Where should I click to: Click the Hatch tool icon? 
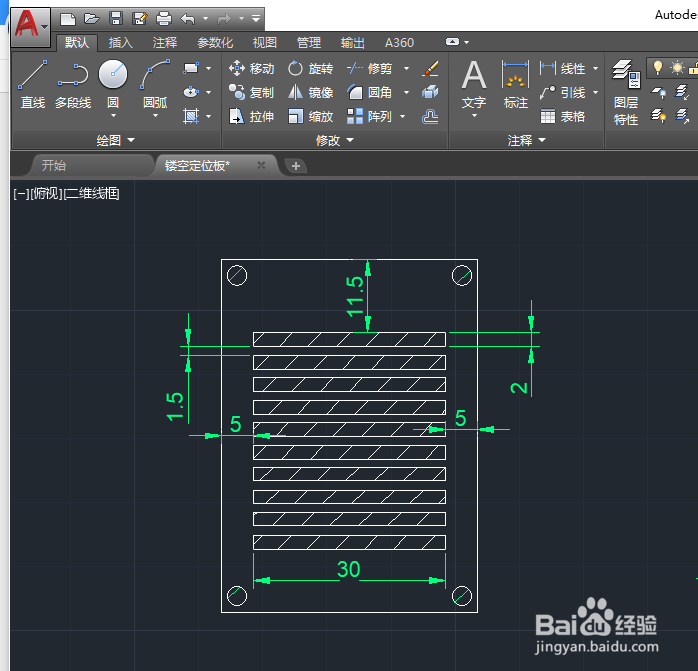tap(191, 117)
